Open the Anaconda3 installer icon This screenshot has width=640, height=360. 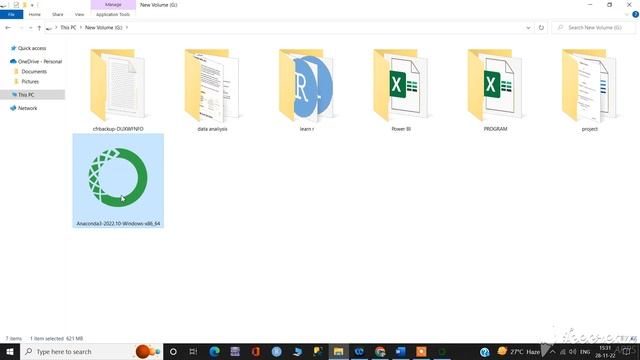click(x=118, y=177)
